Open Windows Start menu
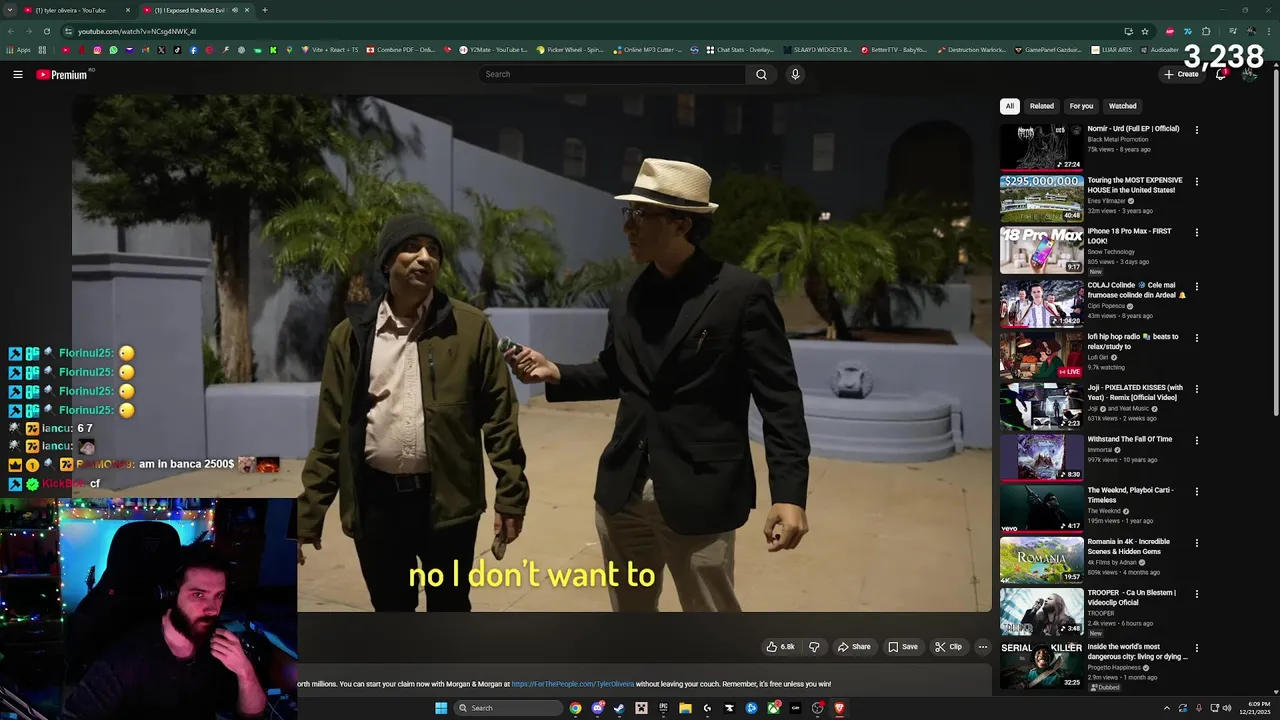Screen dimensions: 1280x720 click(441, 708)
